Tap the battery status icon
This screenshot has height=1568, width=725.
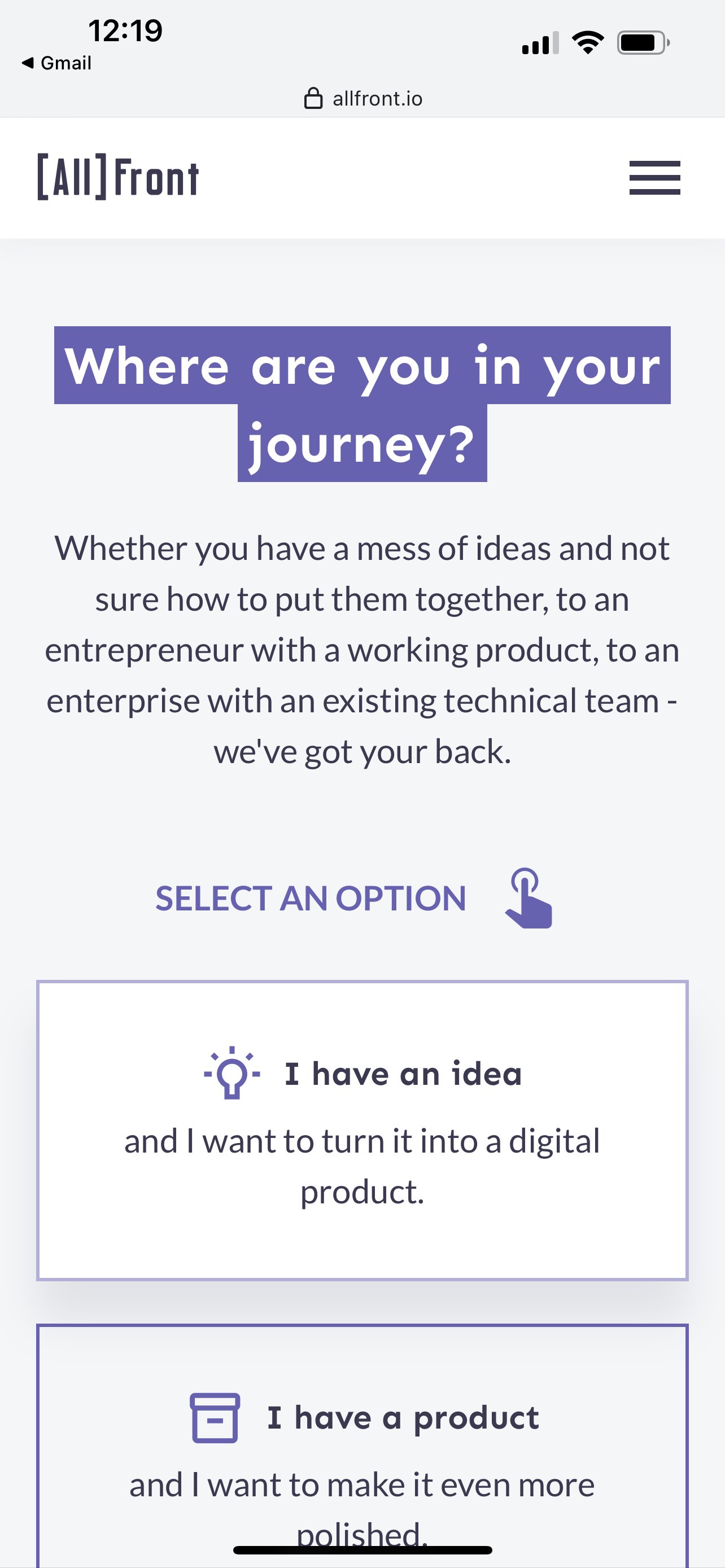click(643, 42)
